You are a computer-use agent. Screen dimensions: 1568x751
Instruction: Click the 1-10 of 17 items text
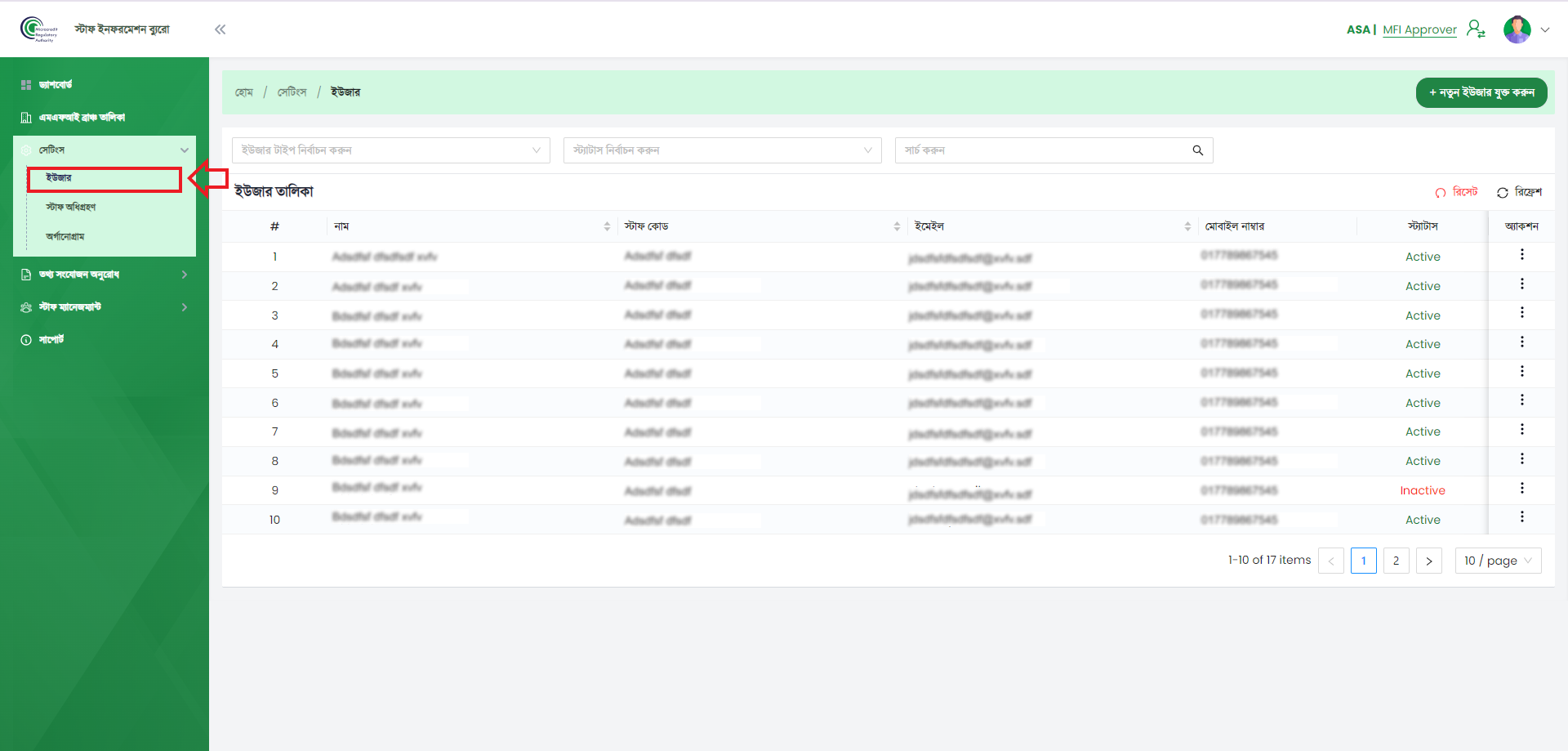pyautogui.click(x=1269, y=560)
